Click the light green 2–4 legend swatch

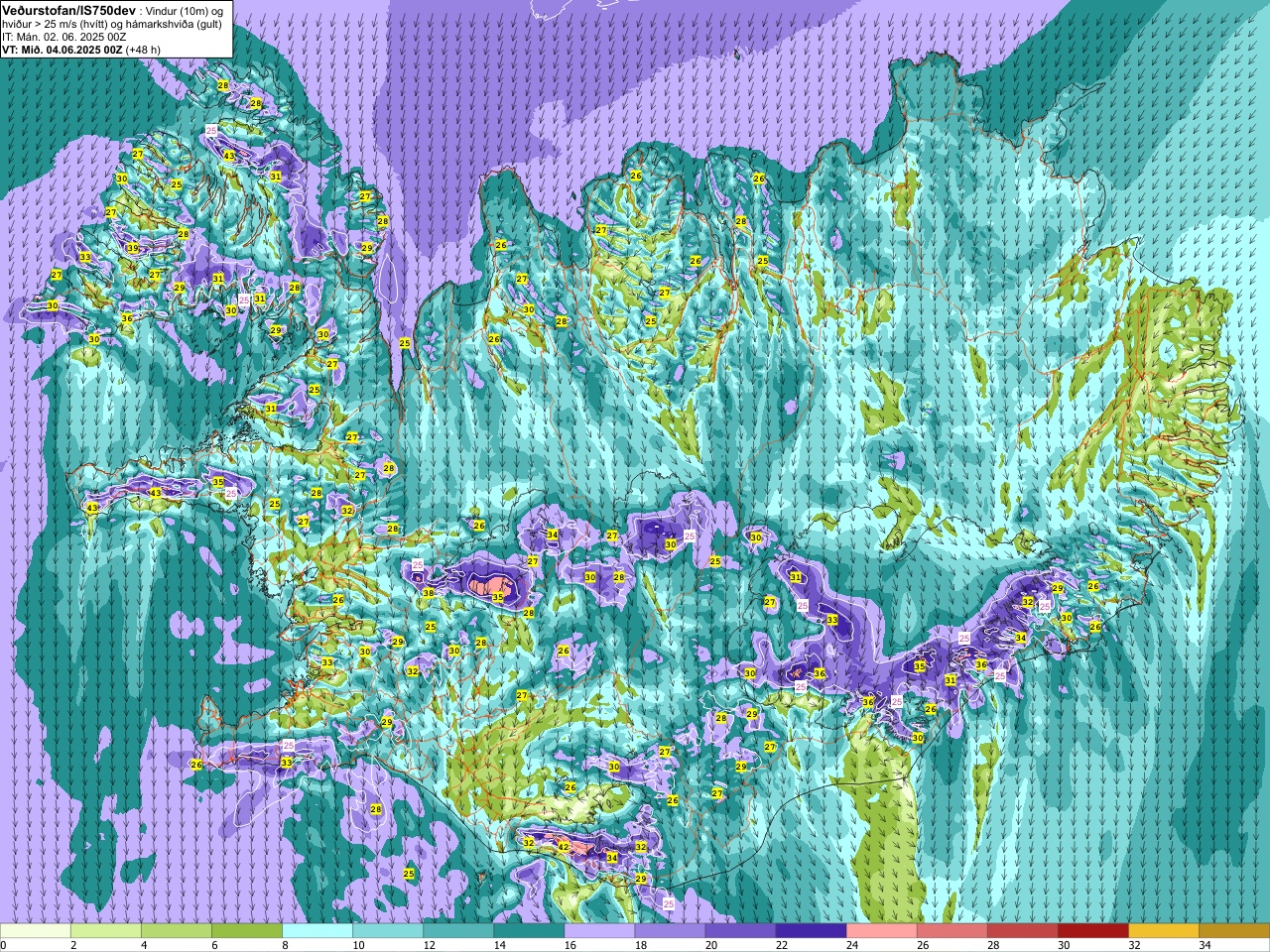click(106, 931)
